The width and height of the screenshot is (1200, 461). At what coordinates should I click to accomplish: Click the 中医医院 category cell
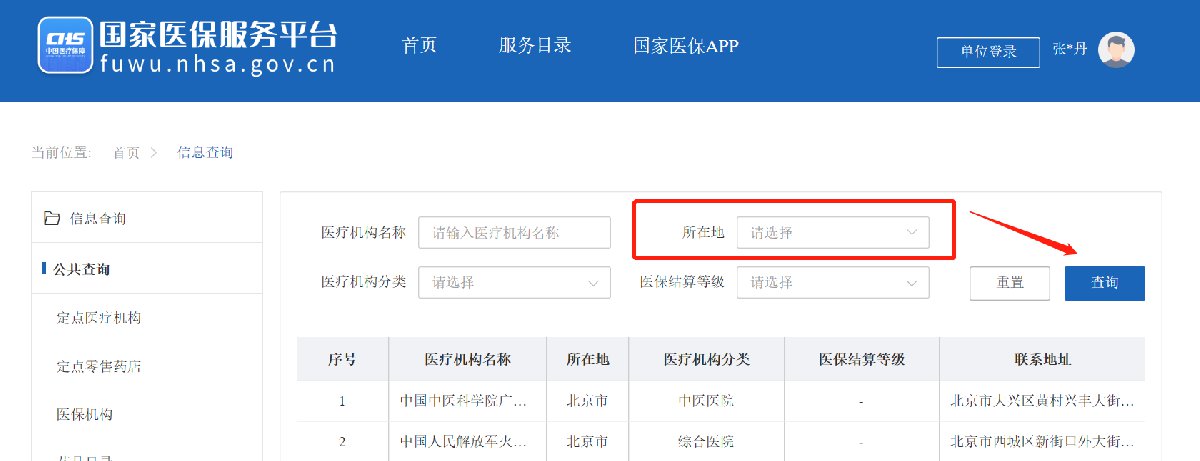(707, 401)
